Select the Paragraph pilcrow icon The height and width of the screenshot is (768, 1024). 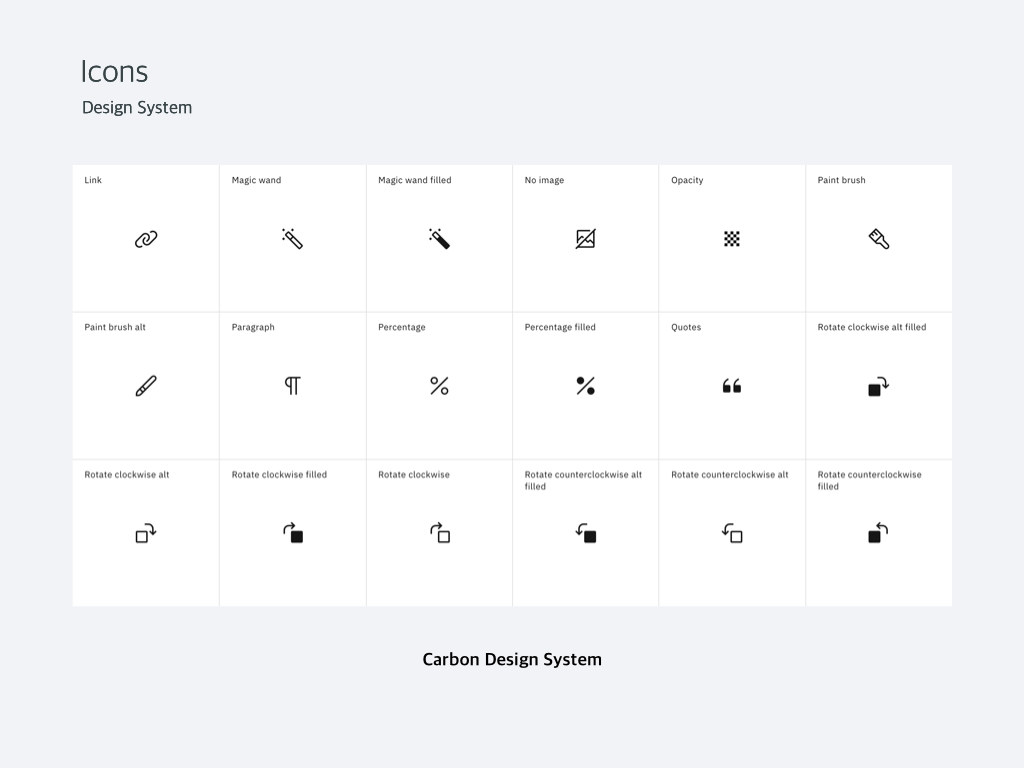(293, 386)
